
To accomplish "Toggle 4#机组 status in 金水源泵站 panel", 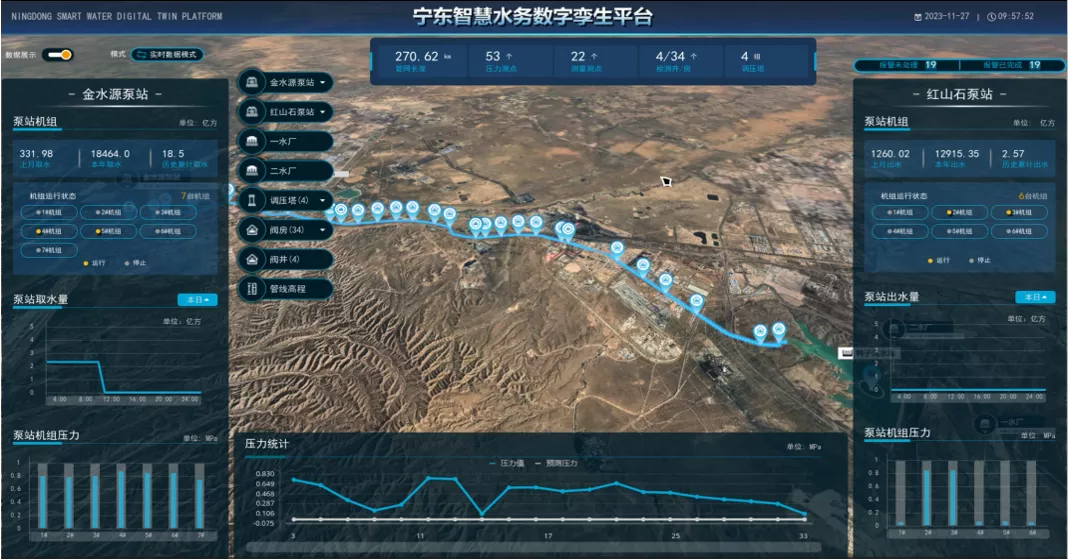I will click(x=50, y=232).
